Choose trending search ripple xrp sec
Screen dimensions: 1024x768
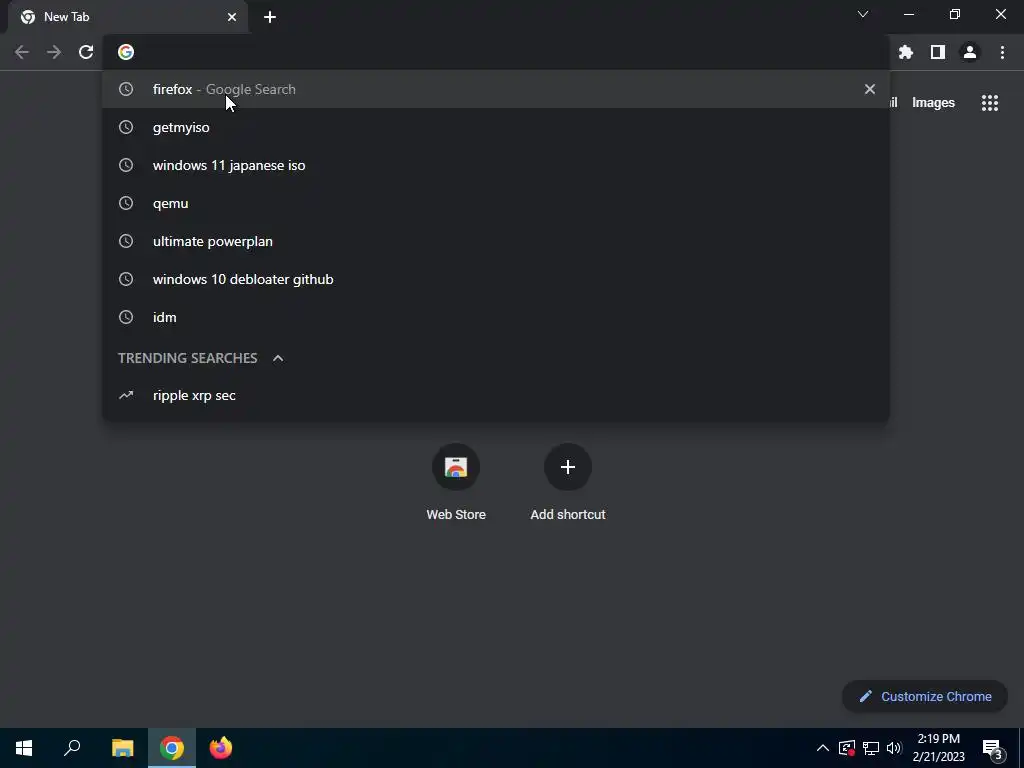pyautogui.click(x=496, y=395)
